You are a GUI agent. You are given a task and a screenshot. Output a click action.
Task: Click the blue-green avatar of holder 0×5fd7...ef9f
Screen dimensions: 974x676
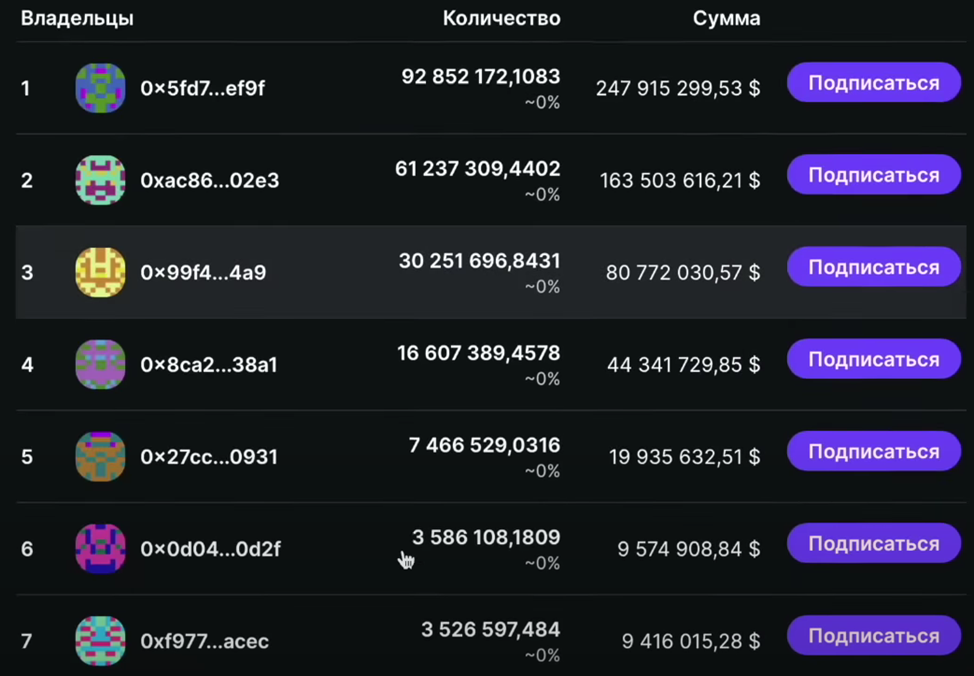[100, 88]
